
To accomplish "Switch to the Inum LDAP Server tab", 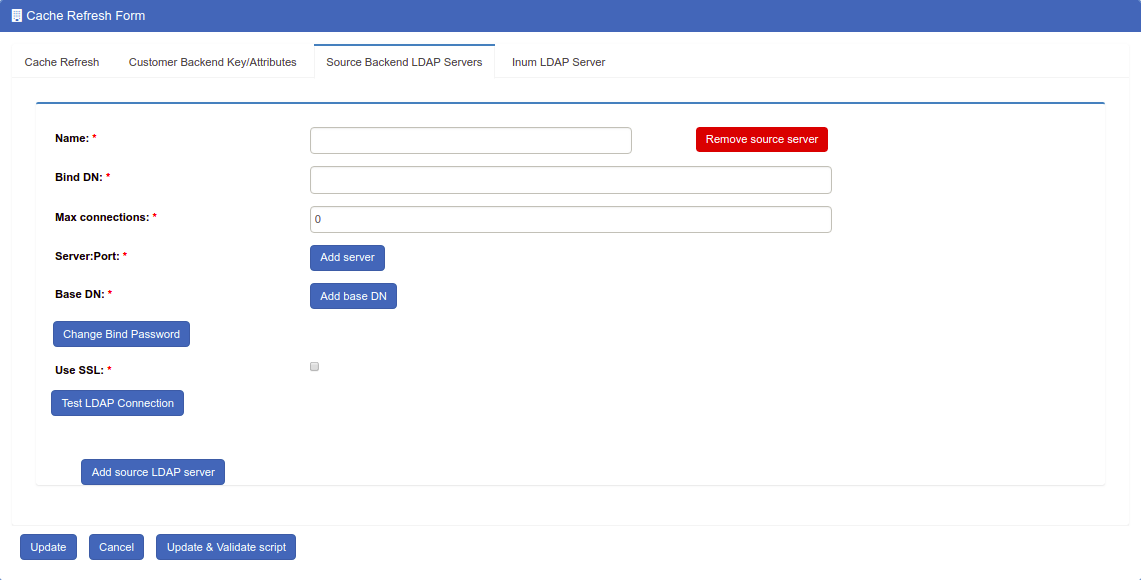I will [x=557, y=61].
